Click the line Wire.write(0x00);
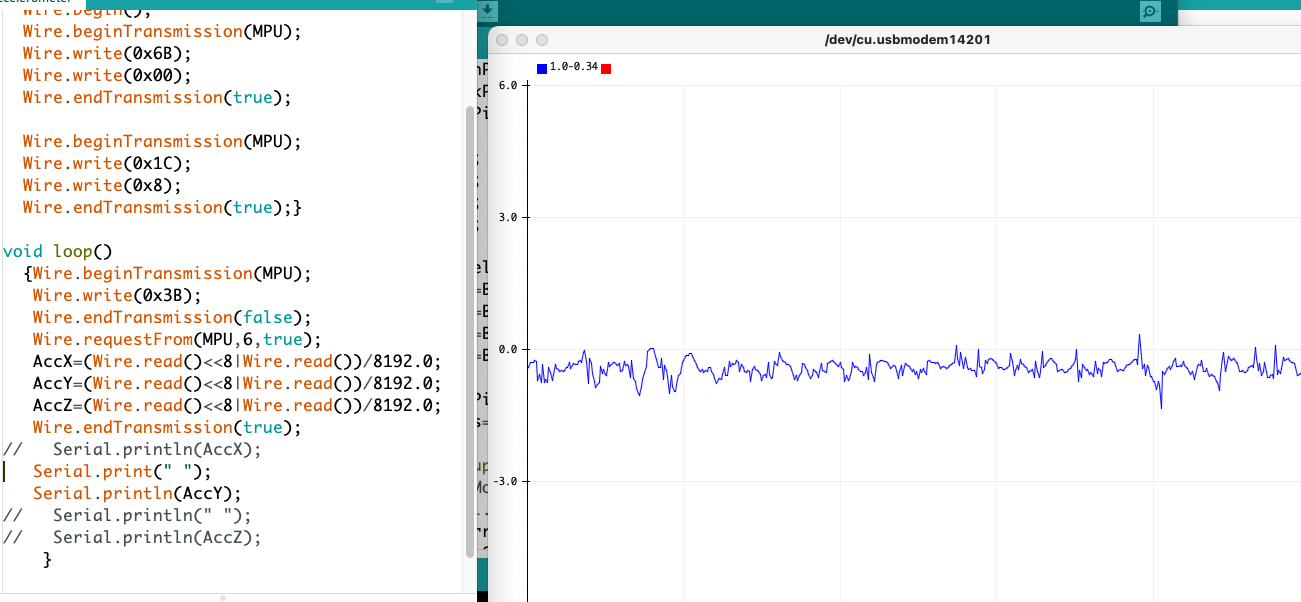1301x602 pixels. point(107,75)
